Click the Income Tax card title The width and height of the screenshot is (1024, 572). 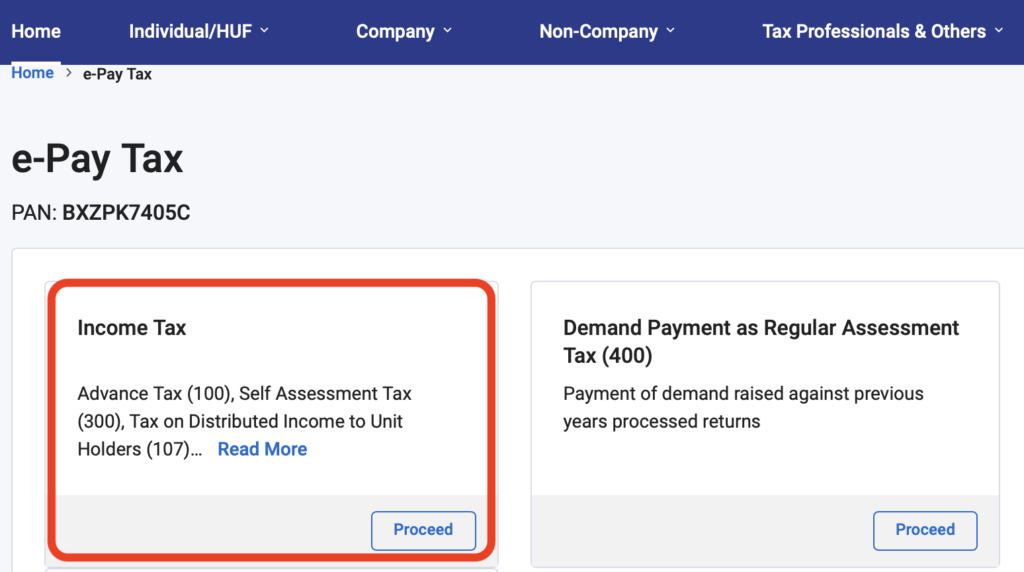click(x=132, y=328)
